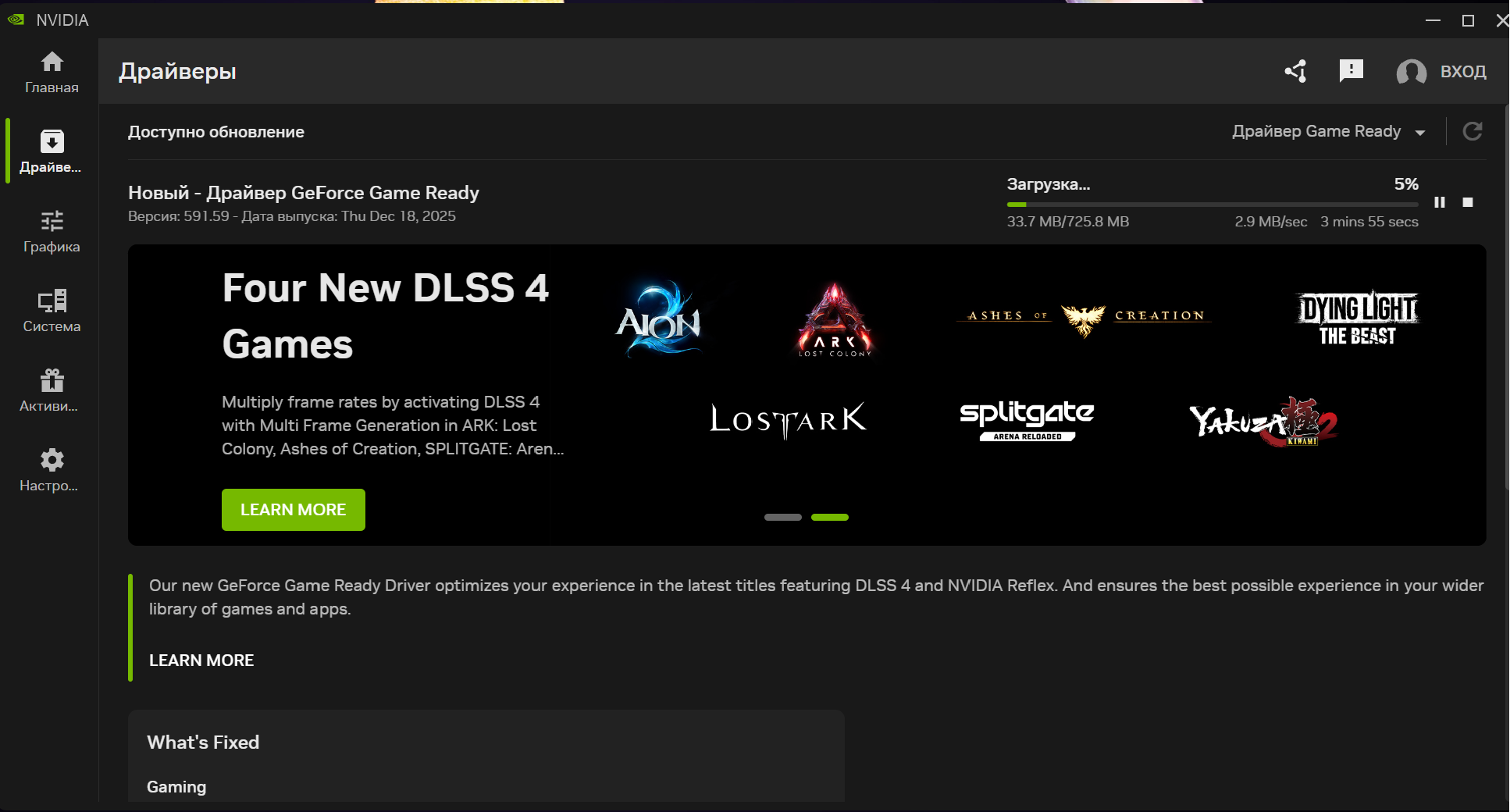Click the 'Gaming' subsection label
This screenshot has width=1510, height=812.
(x=176, y=787)
